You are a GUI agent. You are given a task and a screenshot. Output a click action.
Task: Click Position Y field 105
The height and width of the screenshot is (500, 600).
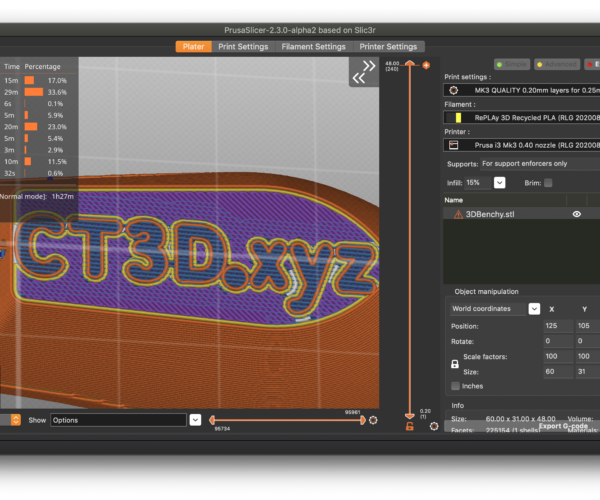point(588,326)
